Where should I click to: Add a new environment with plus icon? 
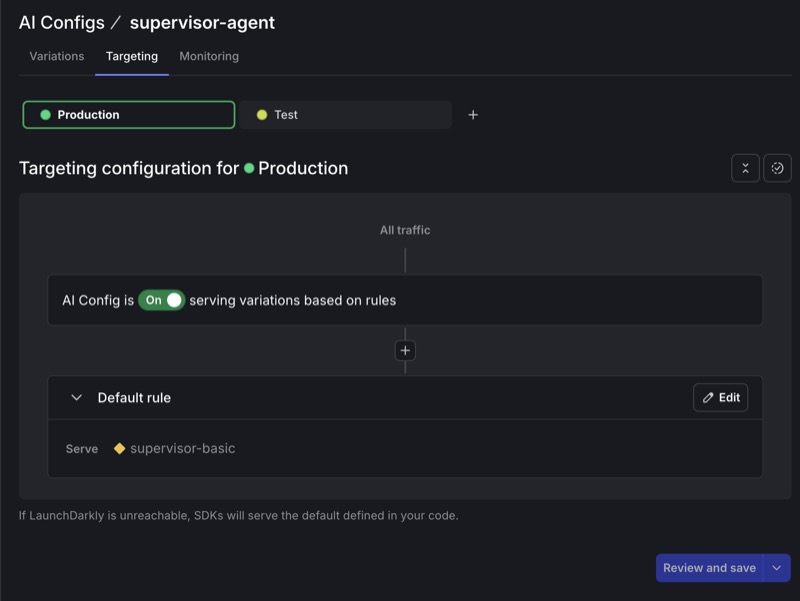point(473,115)
